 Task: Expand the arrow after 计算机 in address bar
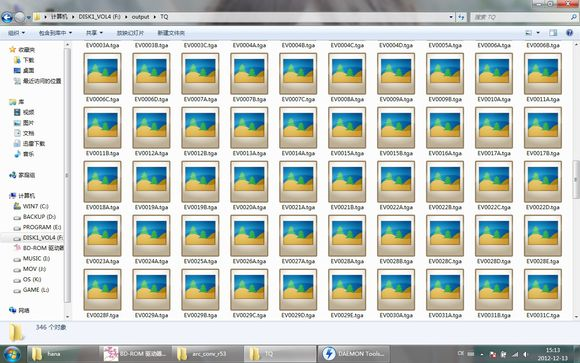73,17
